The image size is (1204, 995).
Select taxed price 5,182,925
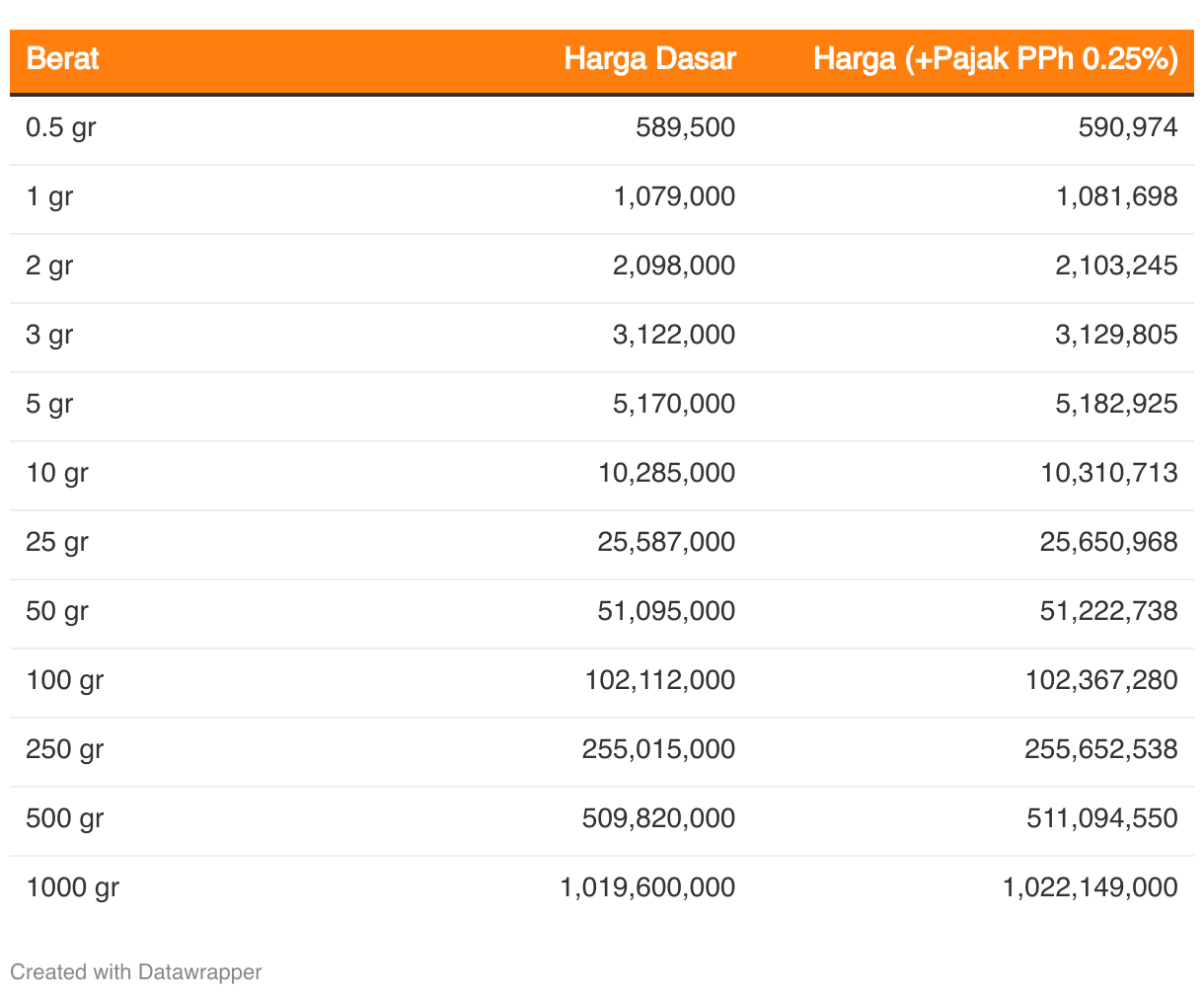pyautogui.click(x=1116, y=404)
